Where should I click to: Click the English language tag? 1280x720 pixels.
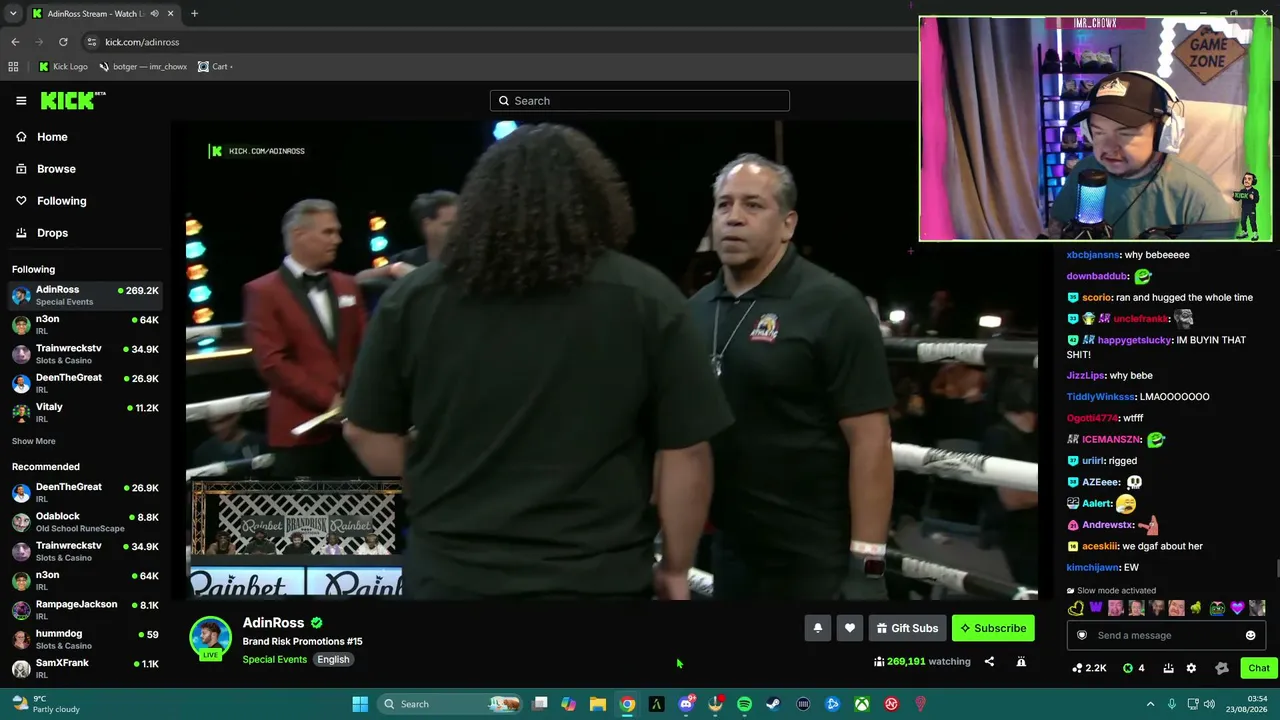tap(333, 660)
